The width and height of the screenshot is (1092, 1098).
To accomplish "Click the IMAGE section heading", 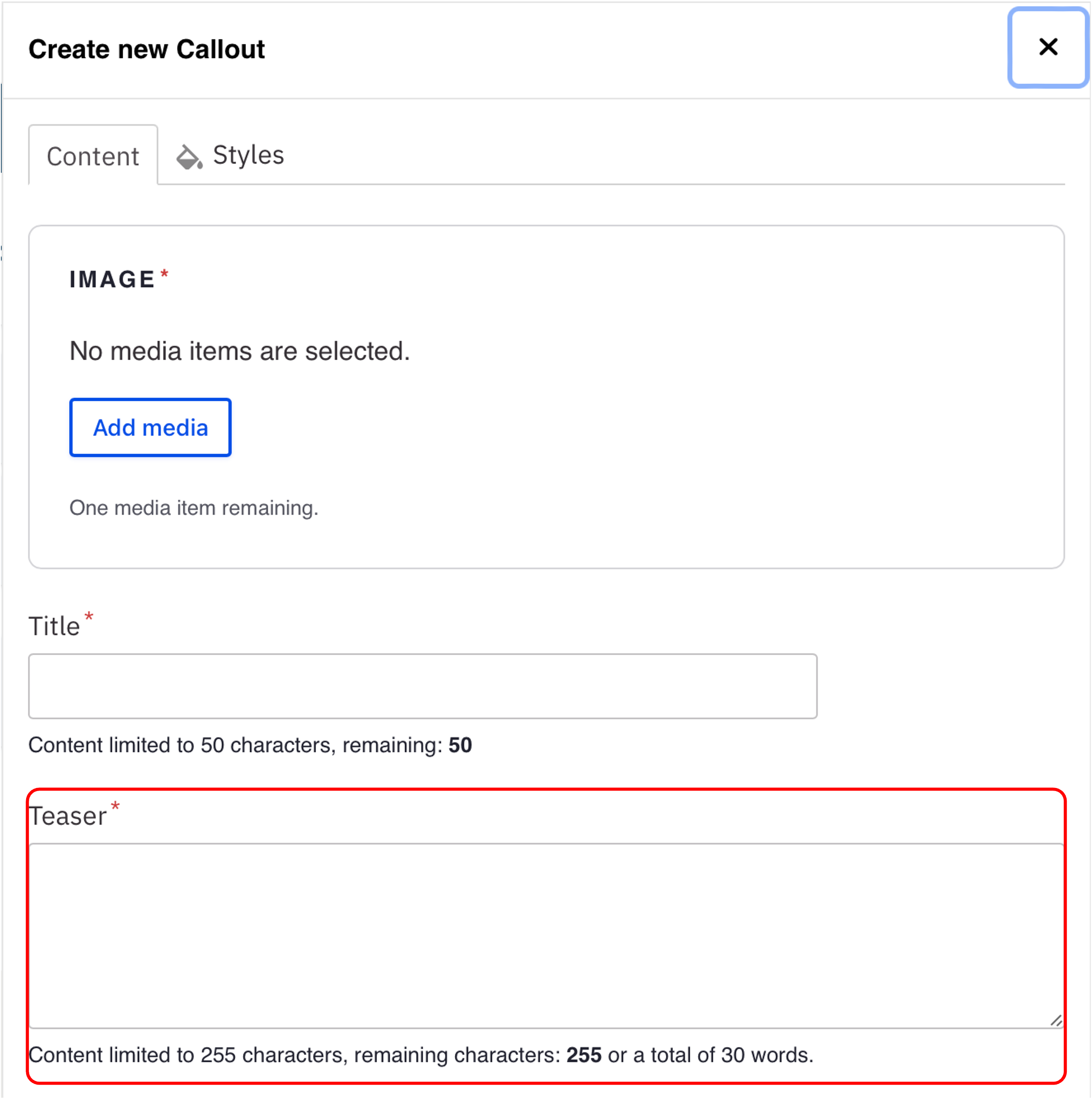I will coord(112,279).
